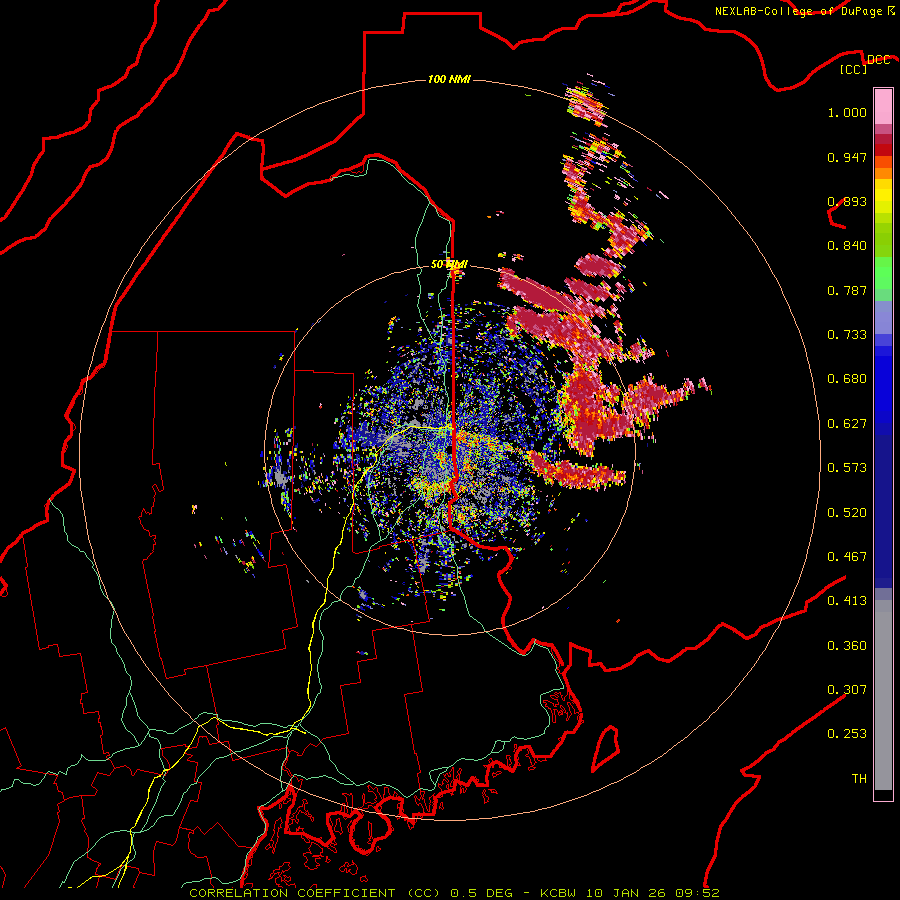The height and width of the screenshot is (900, 900).
Task: Select the 0.947 legend value
Action: [x=847, y=157]
